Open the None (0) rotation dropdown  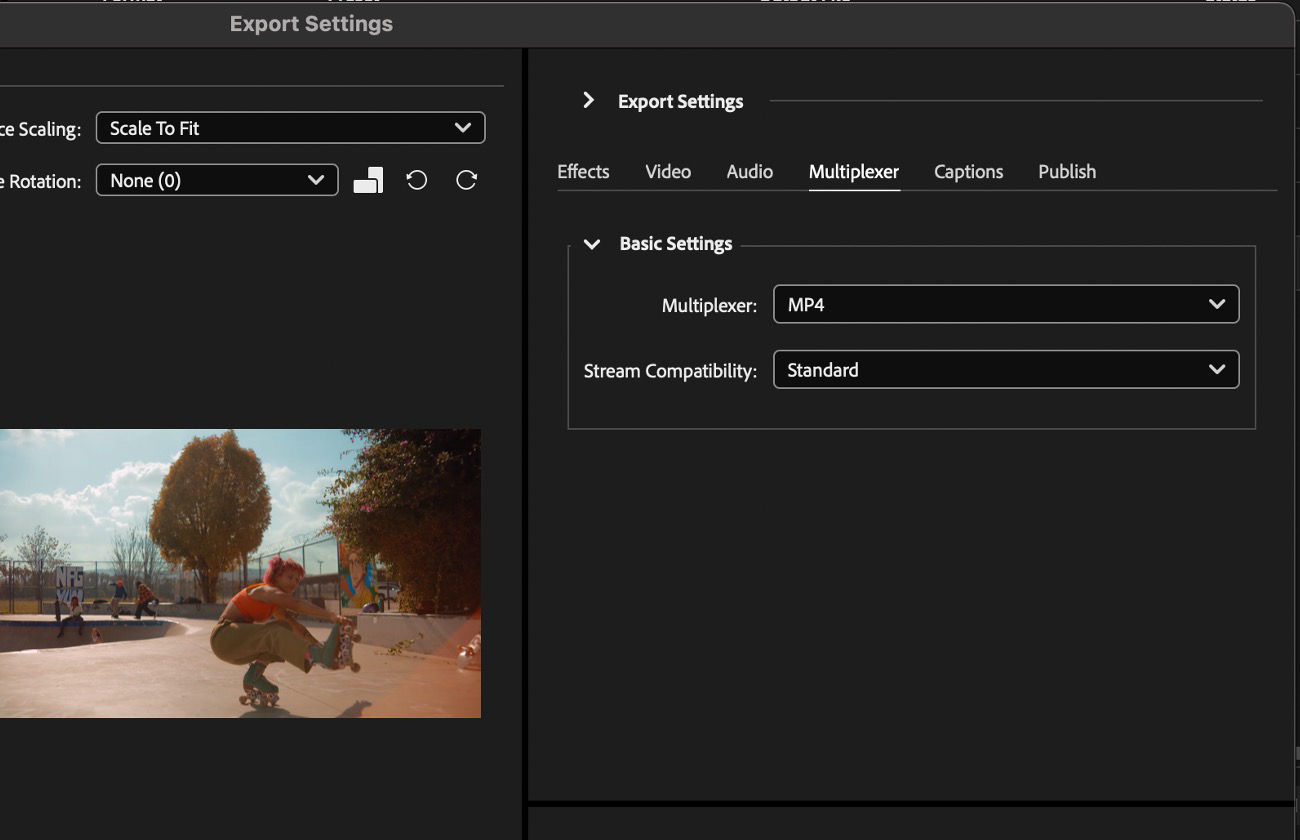[x=217, y=181]
